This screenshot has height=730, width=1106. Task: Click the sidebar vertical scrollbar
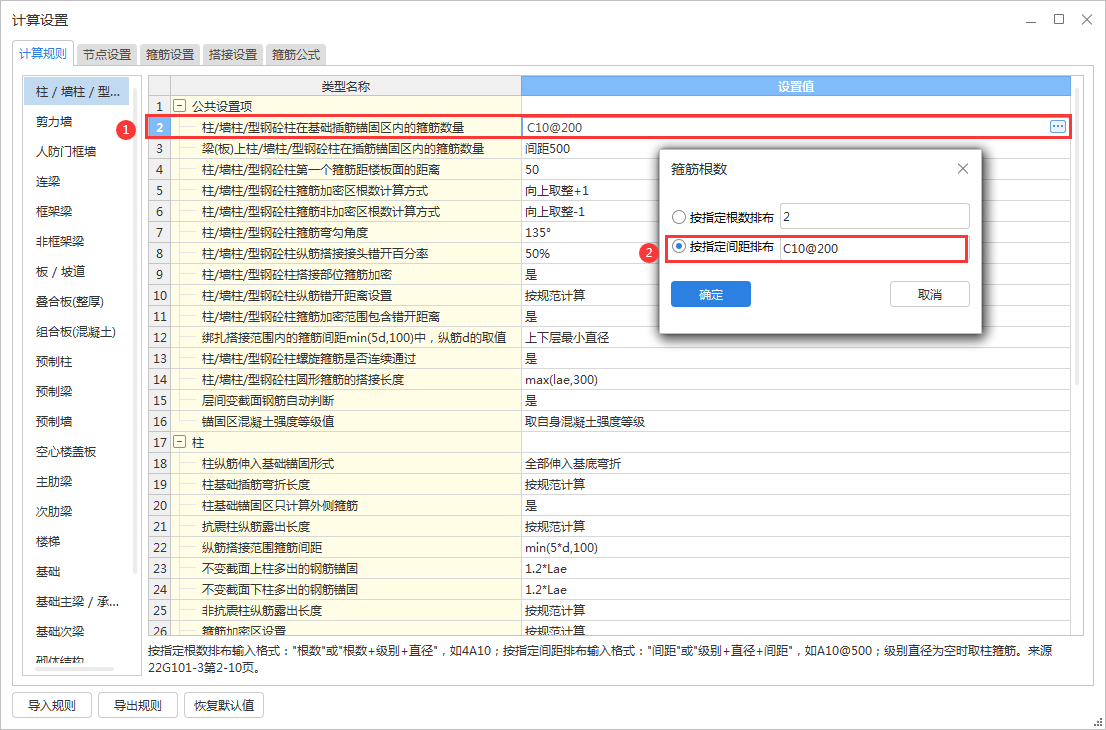click(135, 331)
